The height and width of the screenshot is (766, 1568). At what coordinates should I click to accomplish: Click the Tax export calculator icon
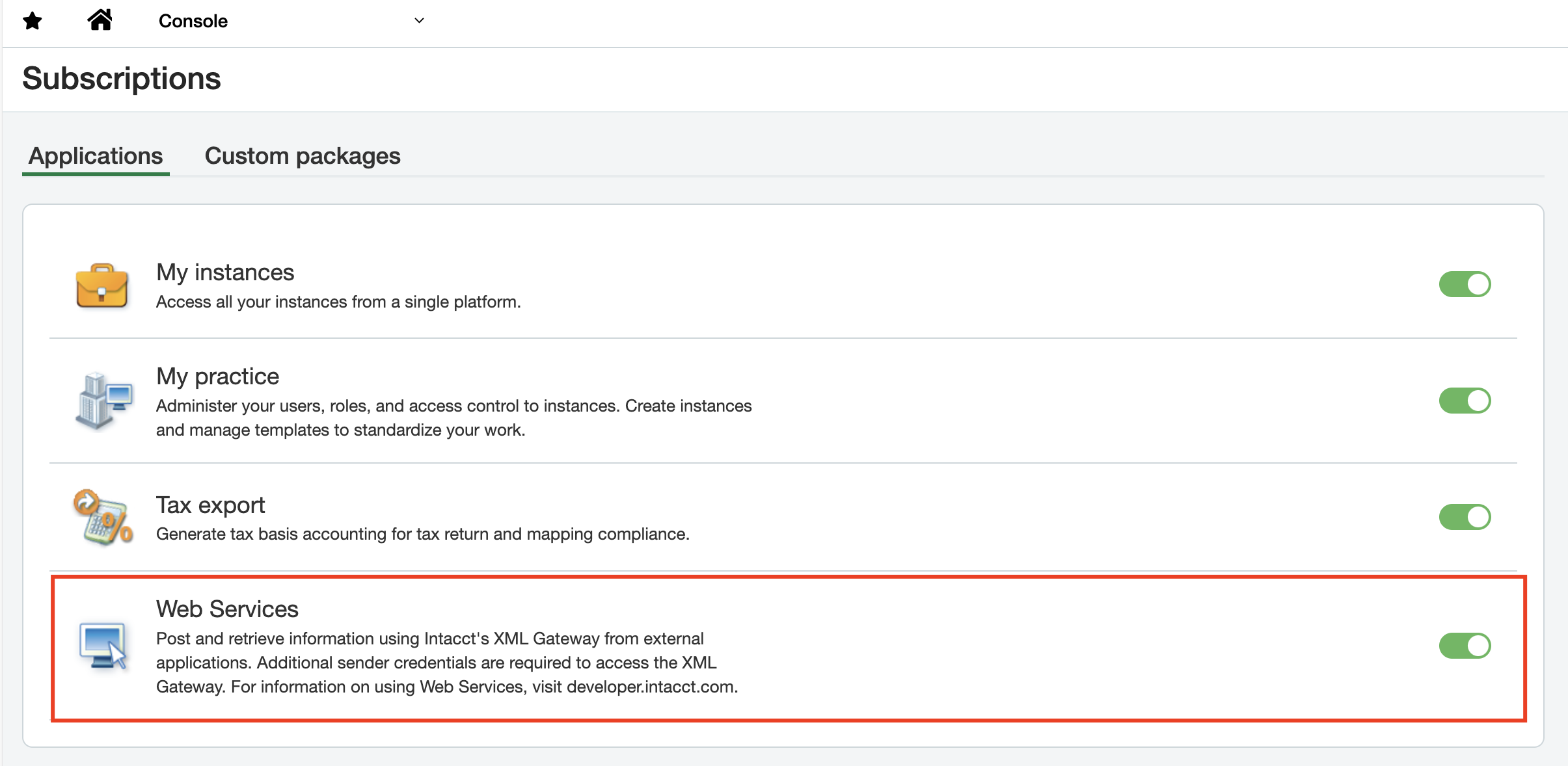103,518
